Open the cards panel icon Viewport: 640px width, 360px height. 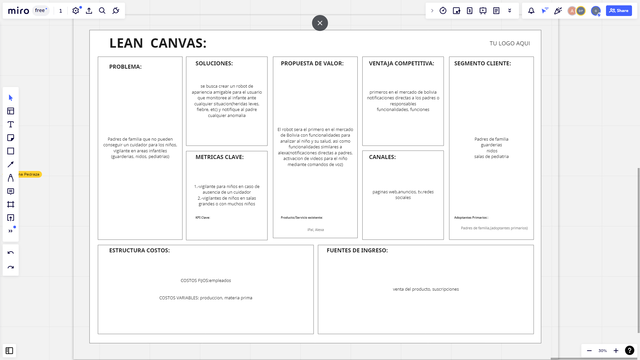point(470,11)
